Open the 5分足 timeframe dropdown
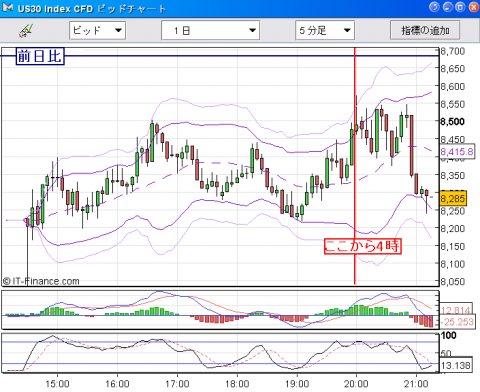480x392 pixels. point(325,30)
